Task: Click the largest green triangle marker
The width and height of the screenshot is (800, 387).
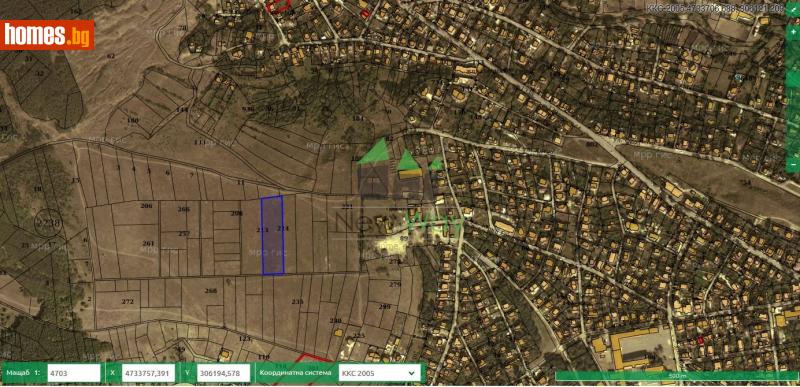Action: point(374,151)
